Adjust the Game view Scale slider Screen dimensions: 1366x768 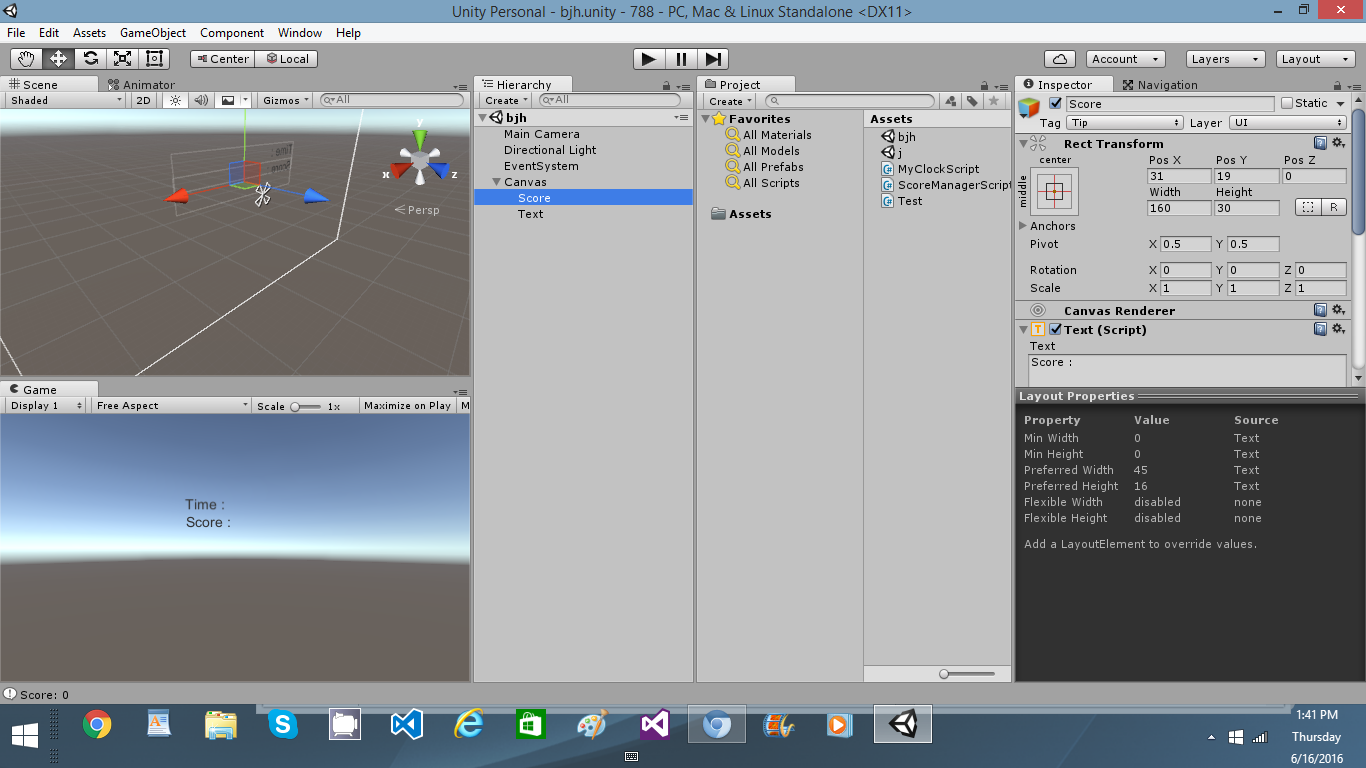pyautogui.click(x=306, y=406)
